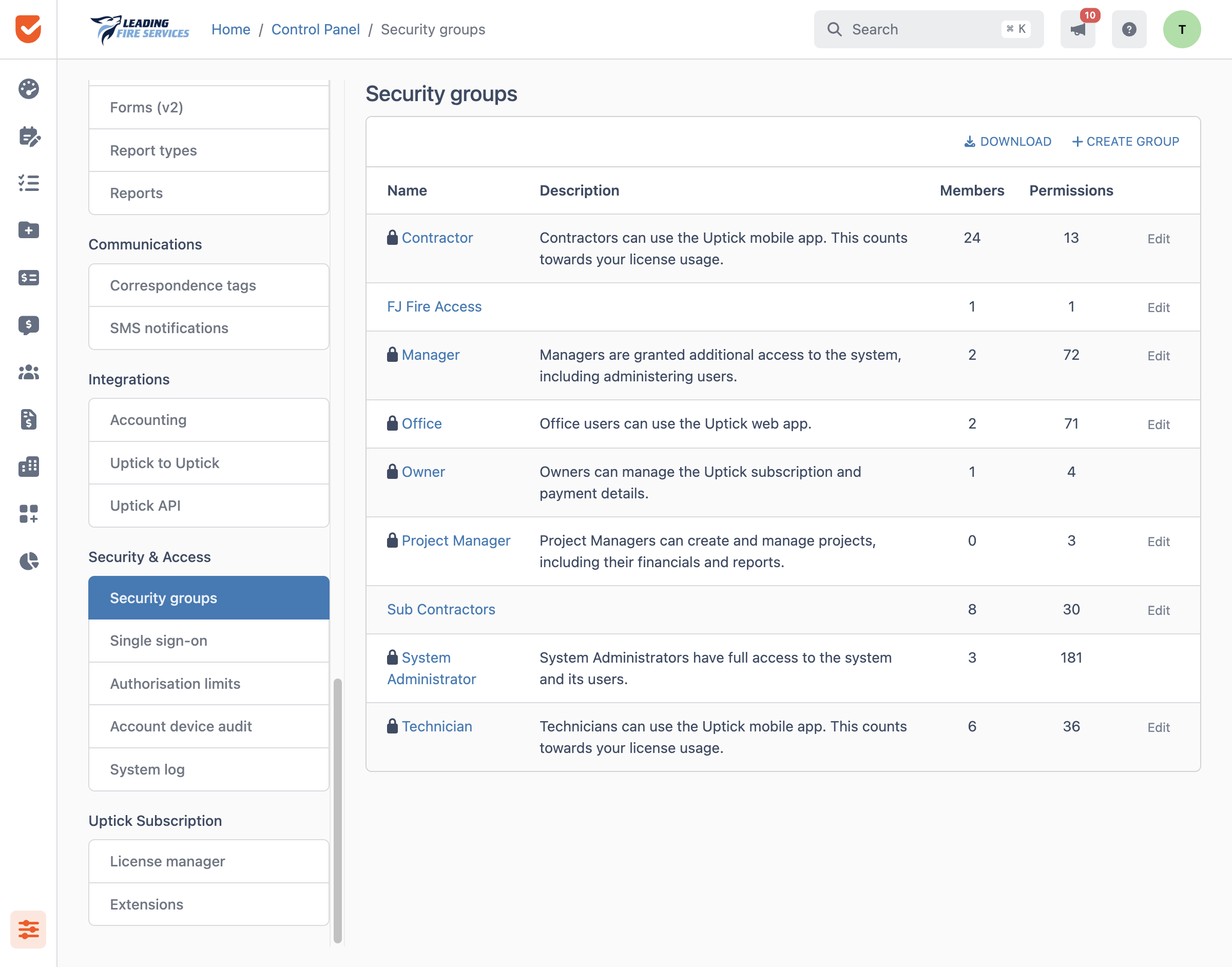
Task: Open the help question mark icon
Action: (x=1129, y=29)
